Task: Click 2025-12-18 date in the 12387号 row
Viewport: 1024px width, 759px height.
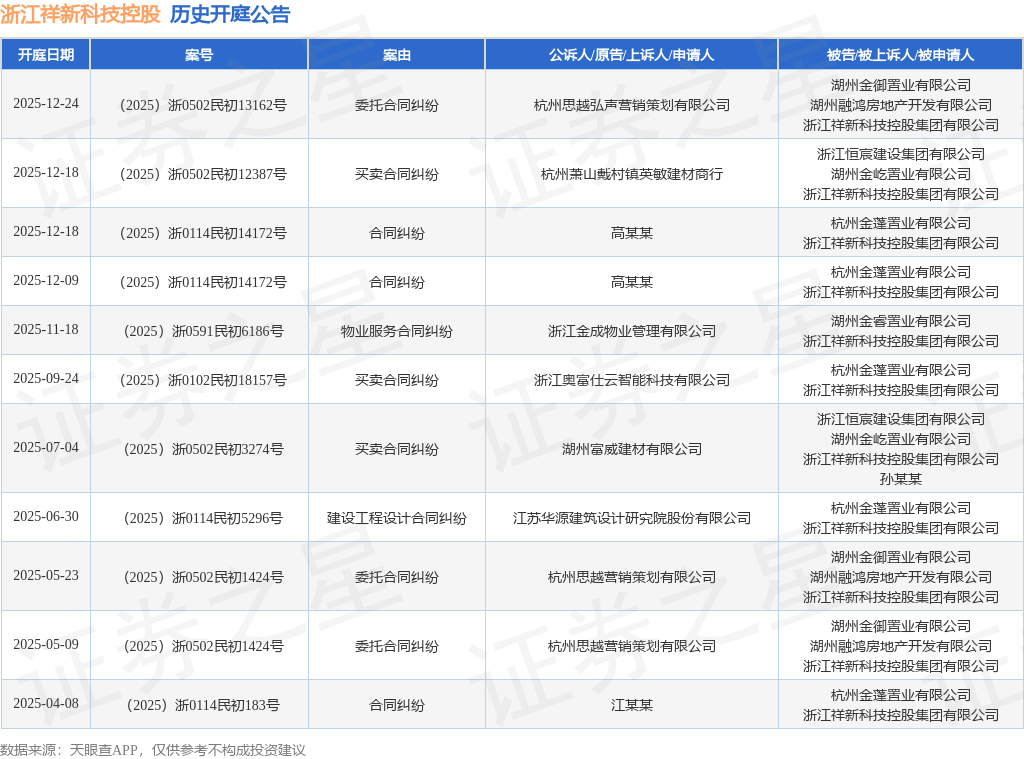Action: click(46, 172)
